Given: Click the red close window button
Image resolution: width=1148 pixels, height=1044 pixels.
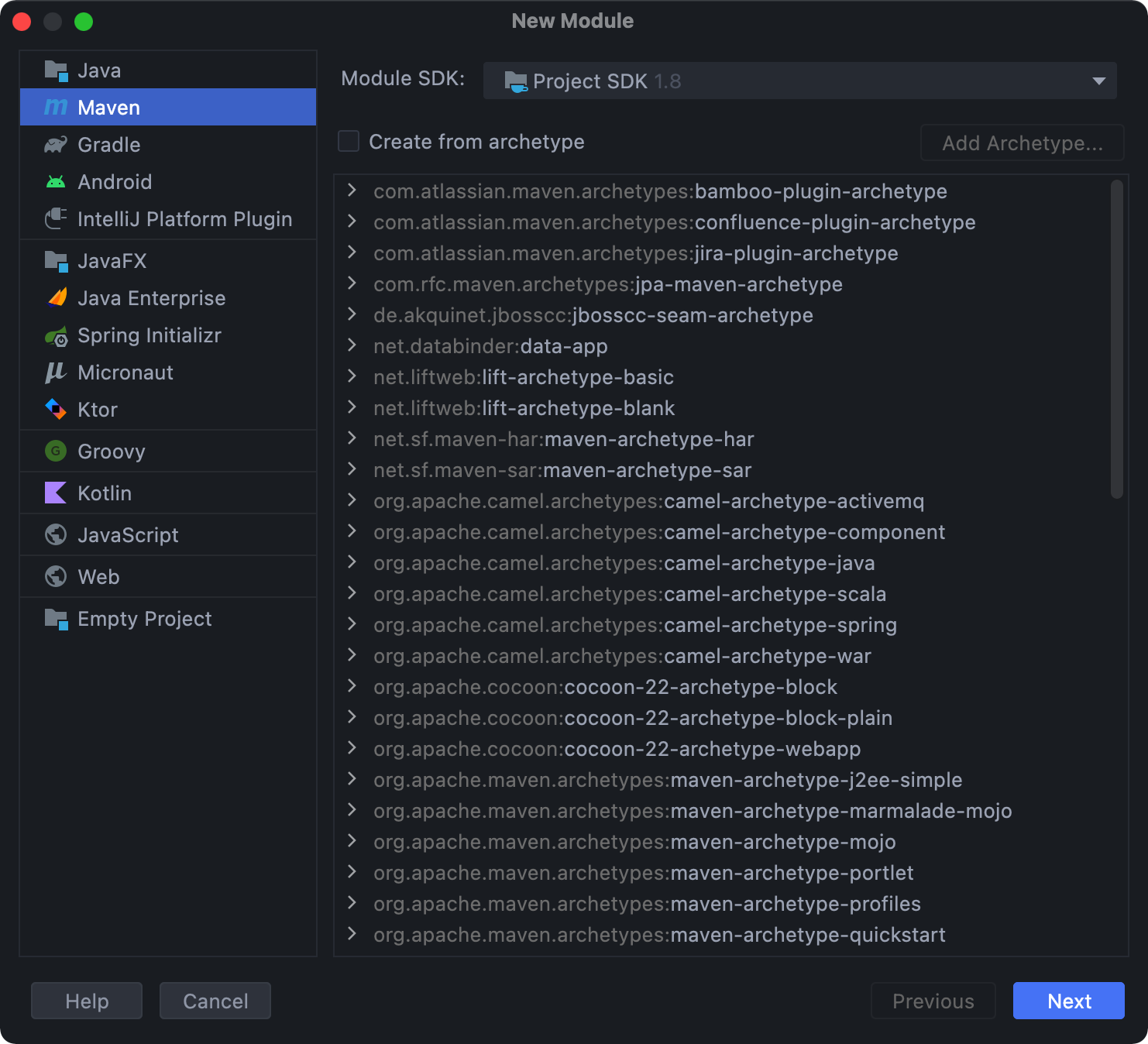Looking at the screenshot, I should (x=22, y=22).
